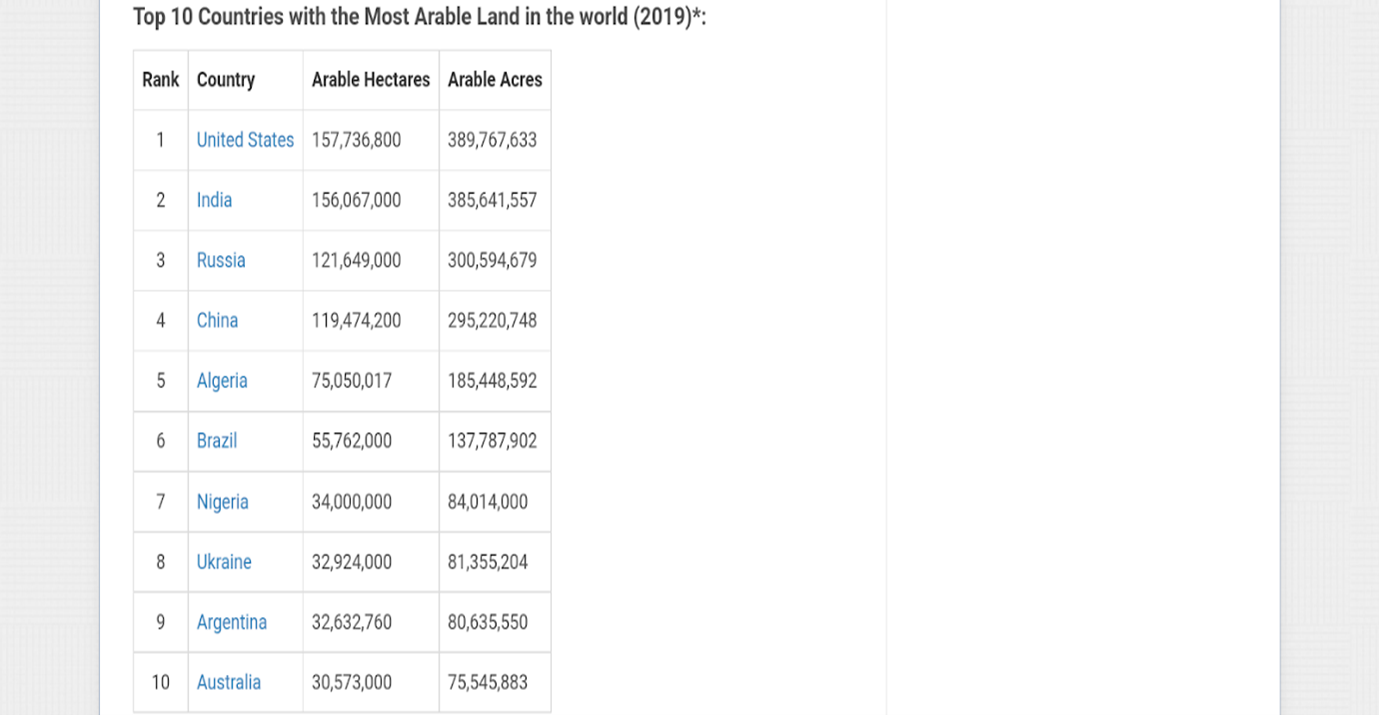Select the 385,641,557 acres value for India

point(492,200)
